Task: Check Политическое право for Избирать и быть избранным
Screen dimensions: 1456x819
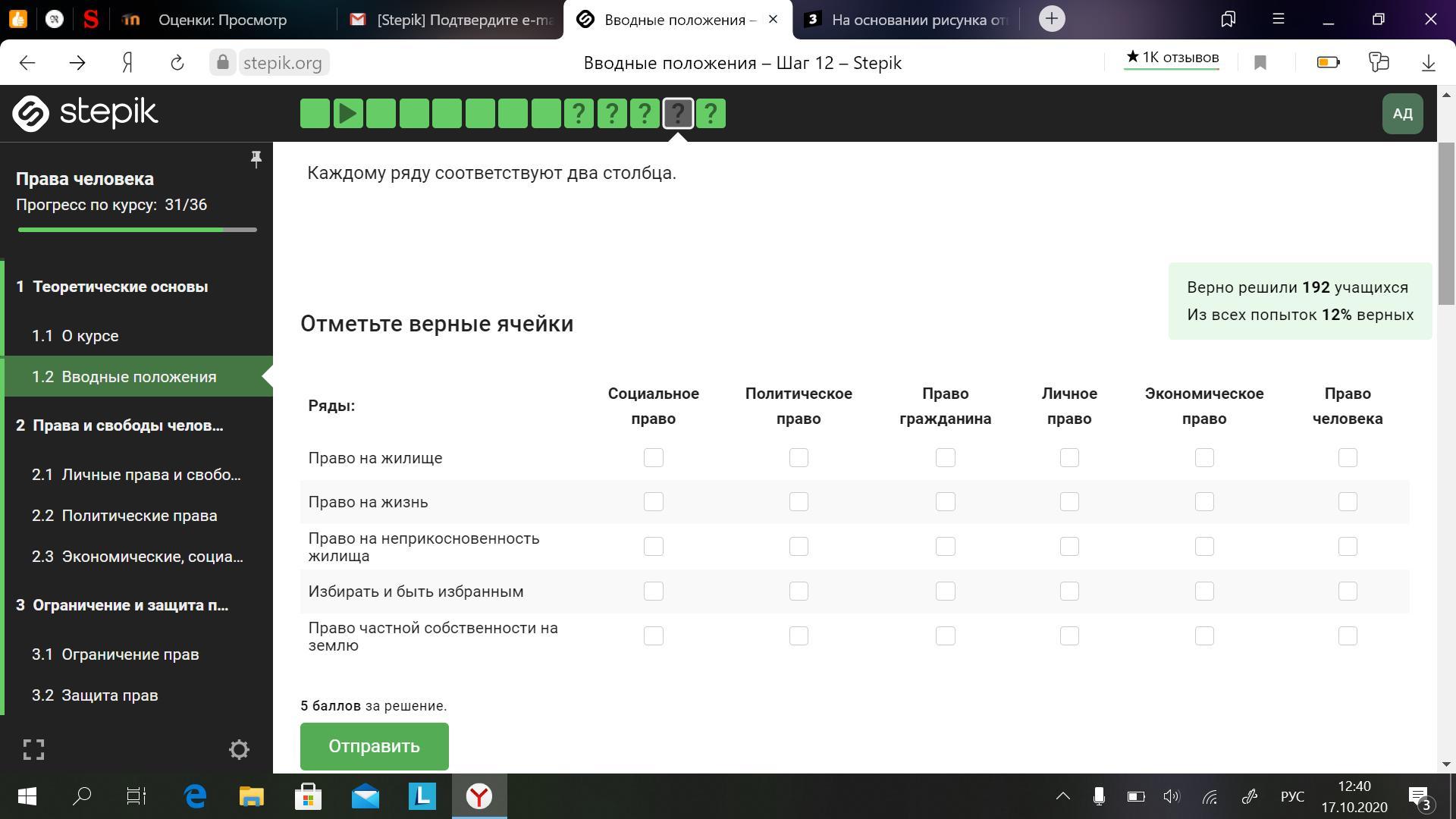Action: point(799,591)
